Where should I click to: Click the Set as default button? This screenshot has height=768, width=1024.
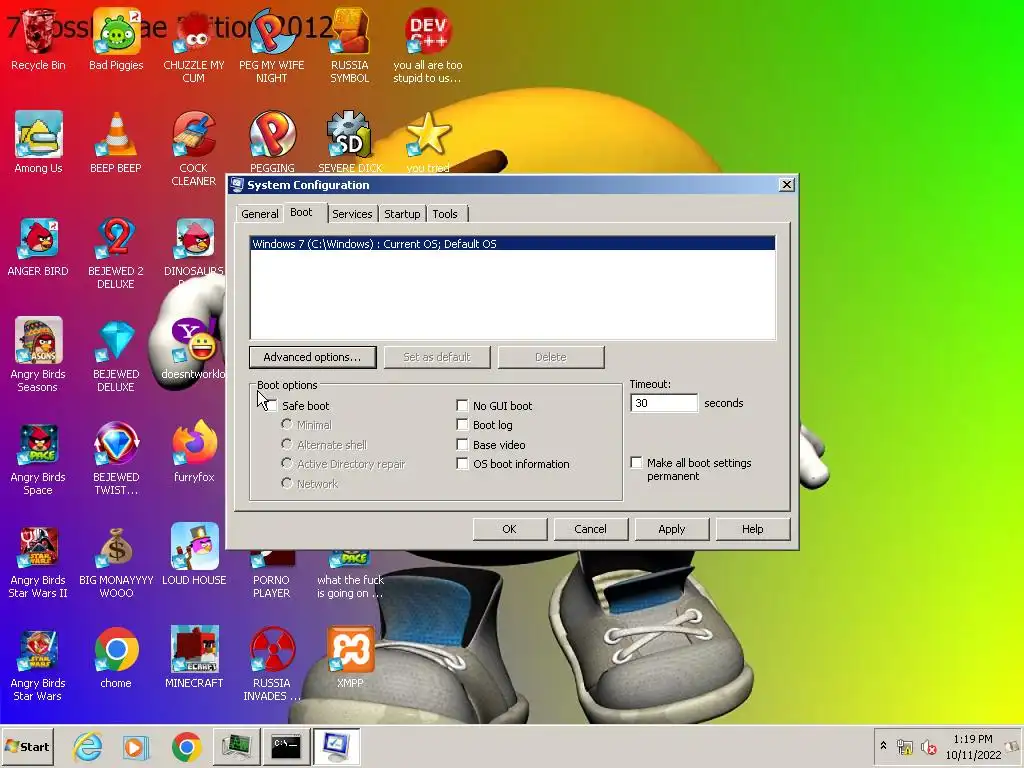(437, 357)
